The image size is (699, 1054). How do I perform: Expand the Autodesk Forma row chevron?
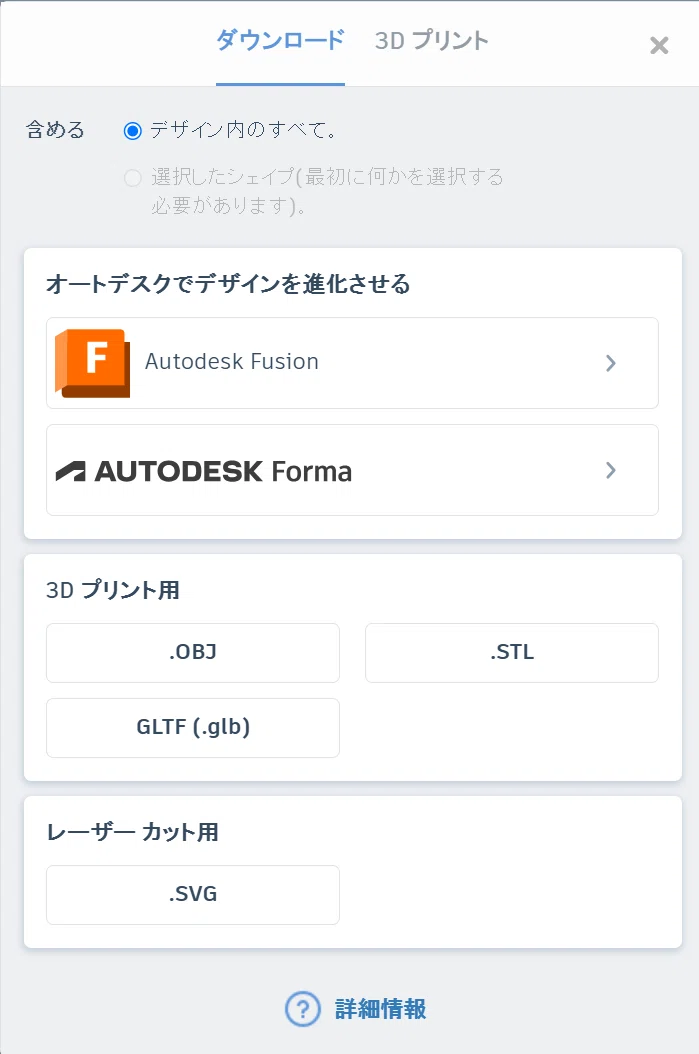[610, 470]
